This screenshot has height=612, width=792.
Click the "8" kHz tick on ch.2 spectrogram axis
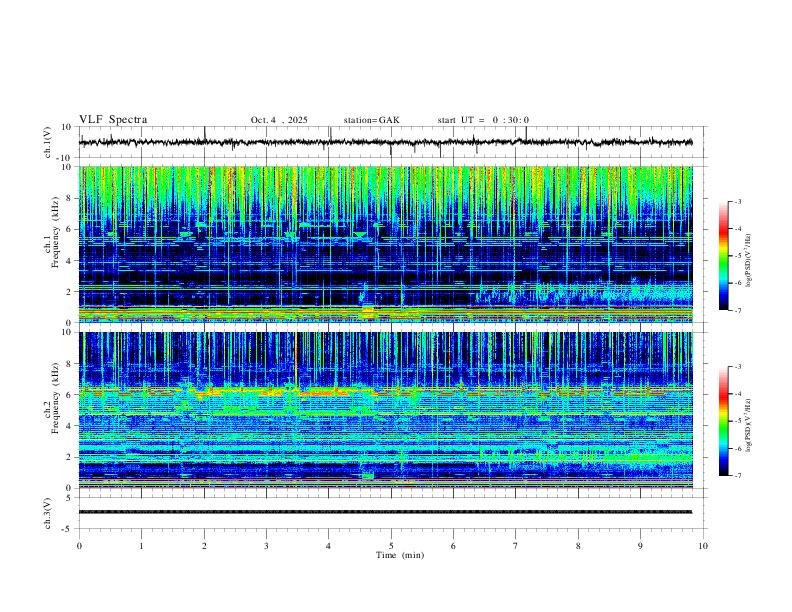coord(69,364)
